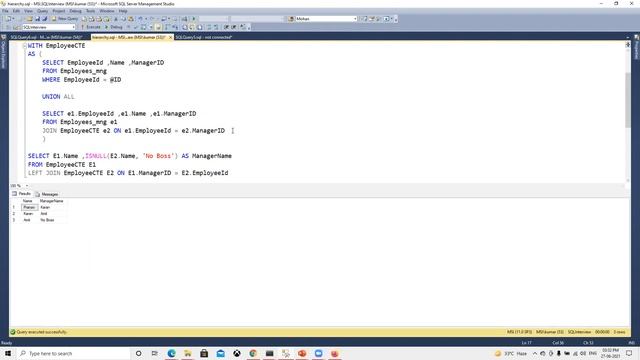Screen dimensions: 640x360
Task: Select the Pranav cell in row 1
Action: tap(29, 207)
